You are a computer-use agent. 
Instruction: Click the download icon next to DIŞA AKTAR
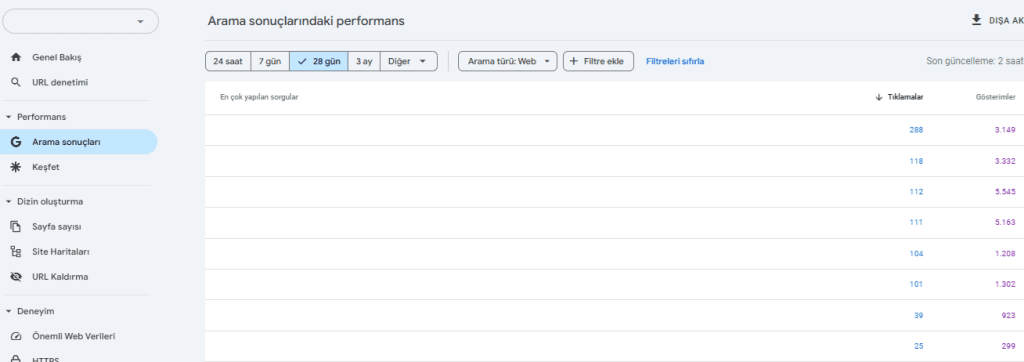(976, 20)
